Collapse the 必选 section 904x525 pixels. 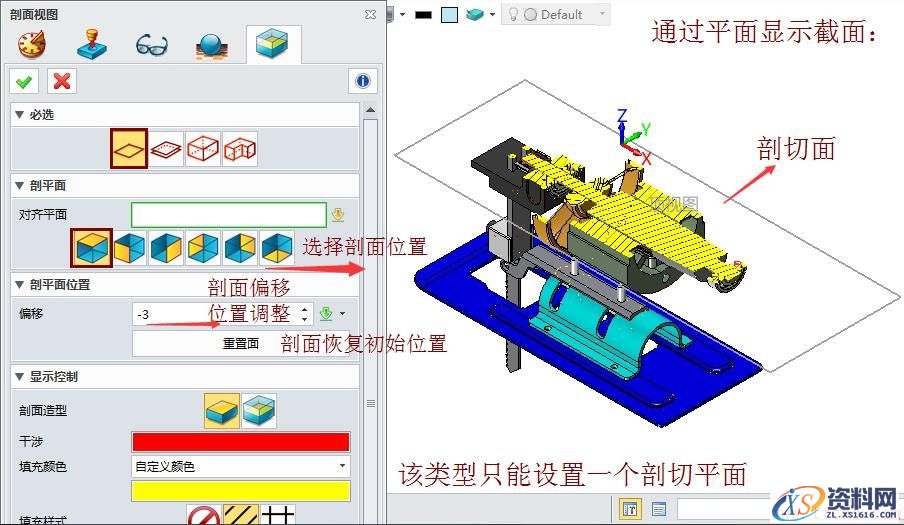point(19,115)
